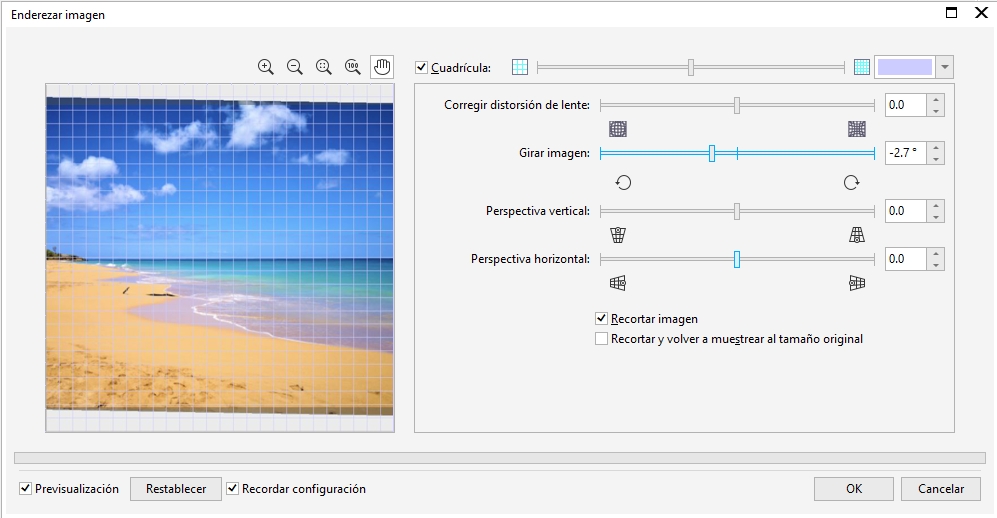Set the preview zoom to 100%
This screenshot has height=518, width=997.
(352, 67)
